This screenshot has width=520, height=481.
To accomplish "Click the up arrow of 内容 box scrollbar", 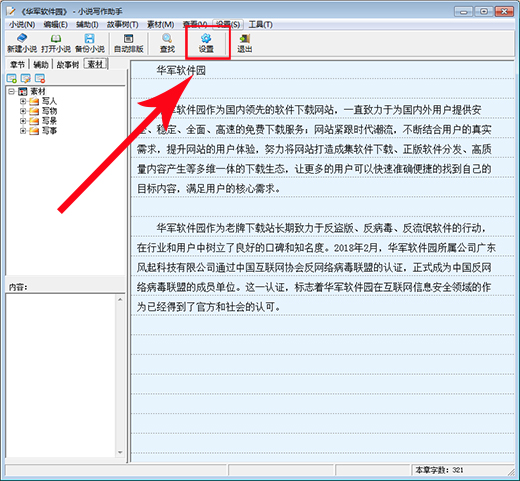I will coord(120,300).
